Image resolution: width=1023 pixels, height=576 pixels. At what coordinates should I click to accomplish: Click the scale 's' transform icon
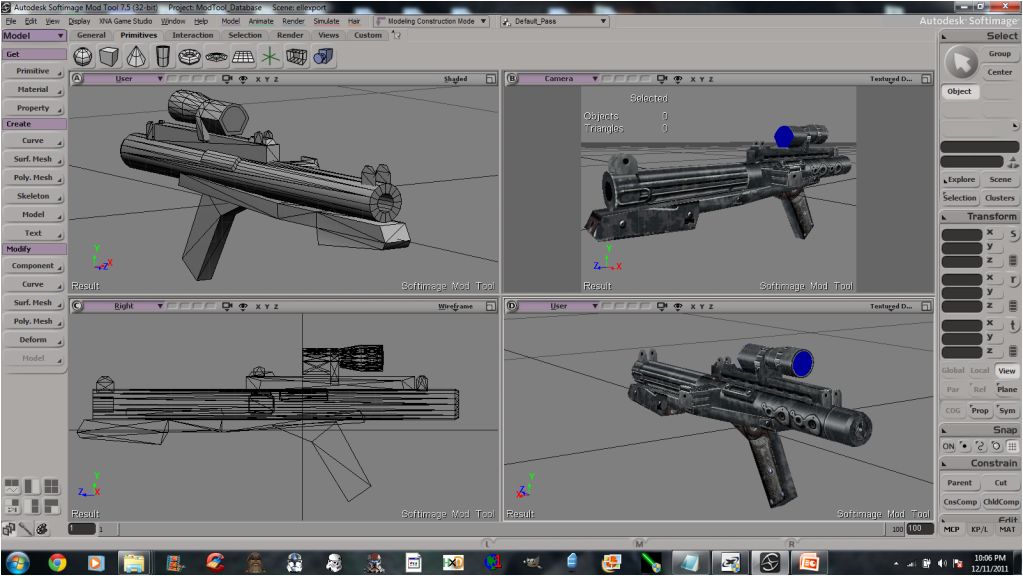[1013, 234]
